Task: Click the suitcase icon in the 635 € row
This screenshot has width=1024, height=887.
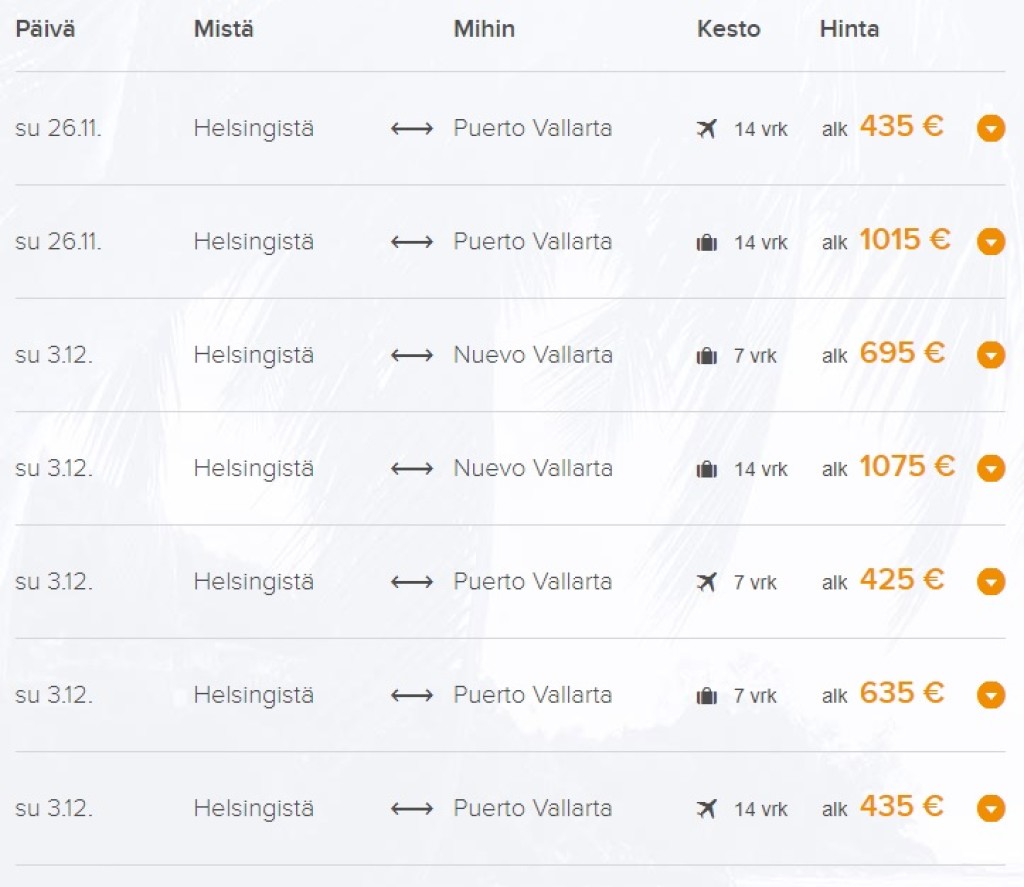Action: (x=707, y=696)
